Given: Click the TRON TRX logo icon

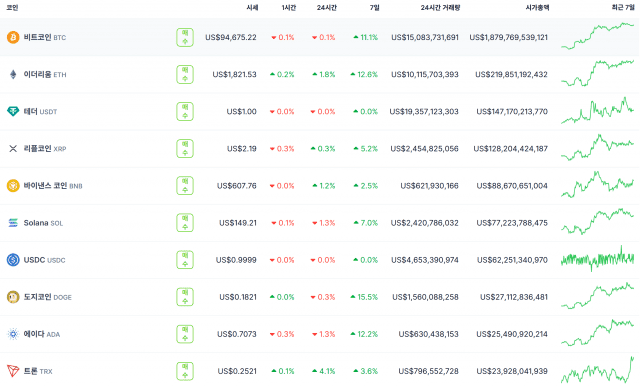Looking at the screenshot, I should pos(13,371).
